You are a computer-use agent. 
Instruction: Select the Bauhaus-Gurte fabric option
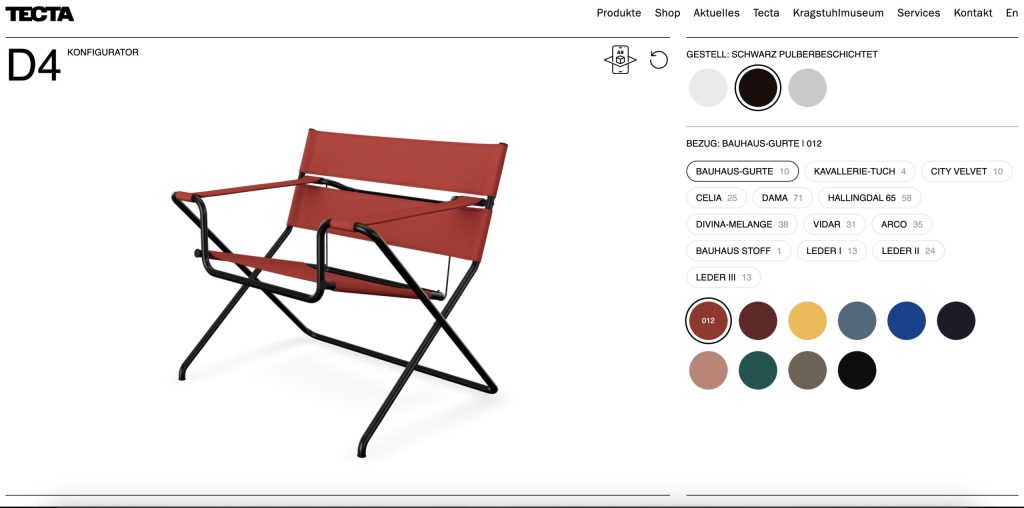point(742,171)
